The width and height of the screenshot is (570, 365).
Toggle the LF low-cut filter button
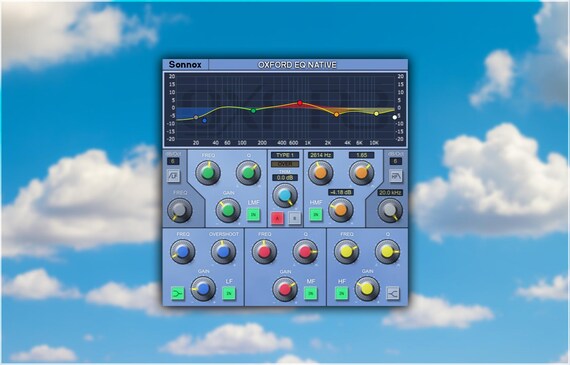(173, 176)
